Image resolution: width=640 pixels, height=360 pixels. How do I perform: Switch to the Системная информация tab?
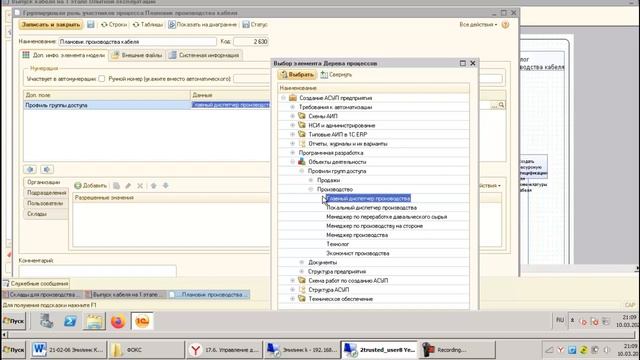point(204,55)
